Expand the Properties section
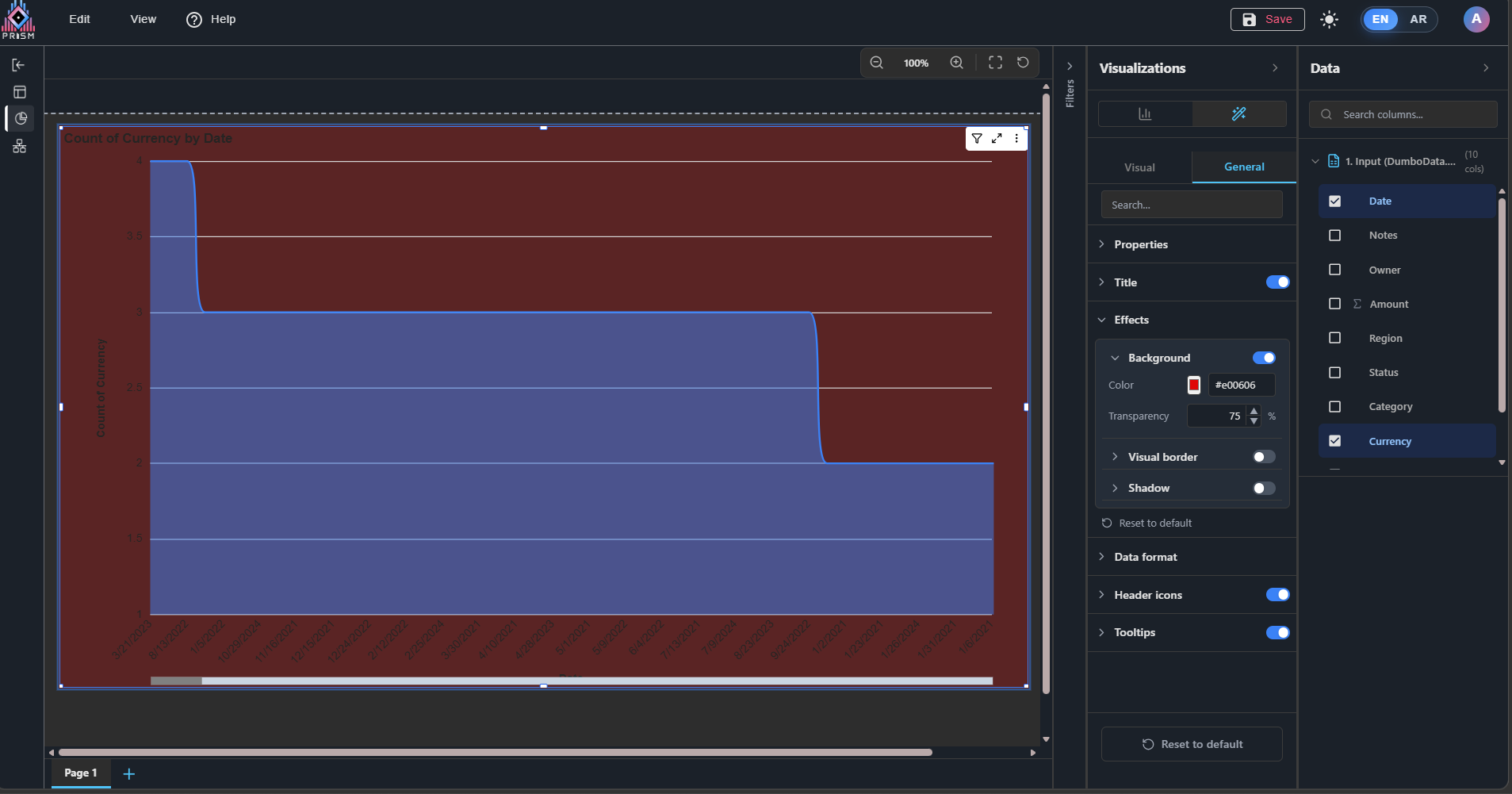Viewport: 1512px width, 794px height. [1140, 244]
